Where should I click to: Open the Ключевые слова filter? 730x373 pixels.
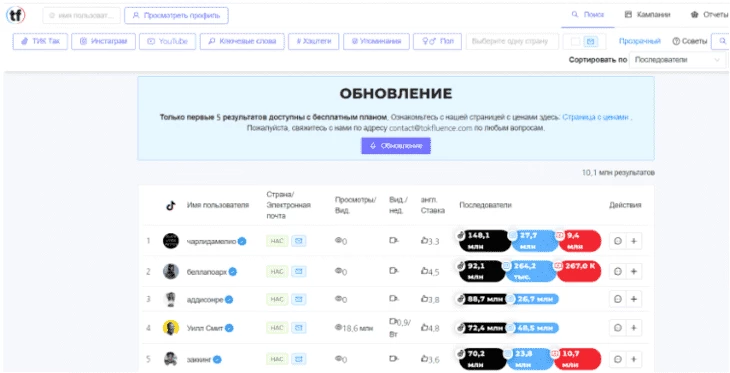(x=242, y=41)
